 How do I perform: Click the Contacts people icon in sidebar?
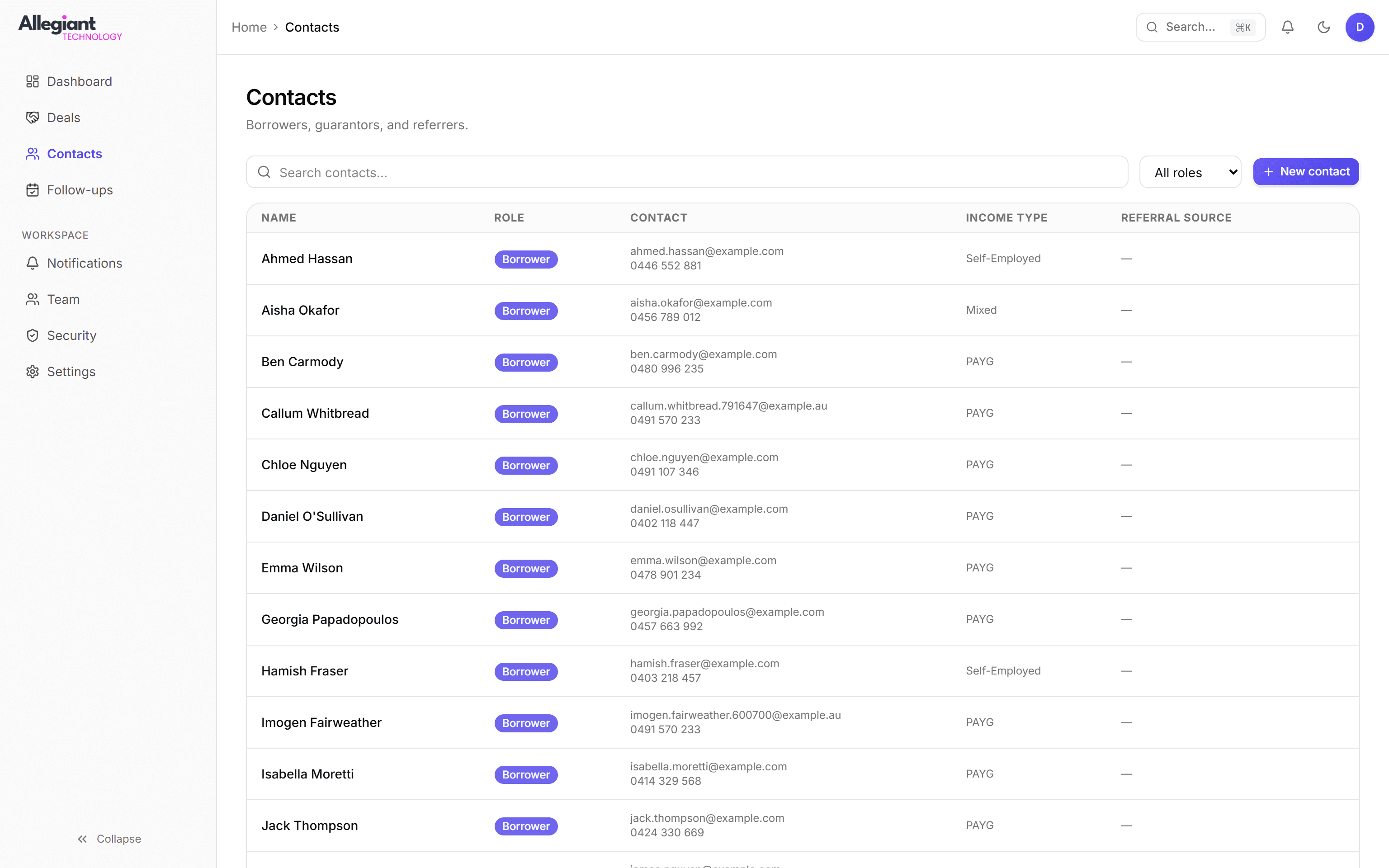point(32,154)
